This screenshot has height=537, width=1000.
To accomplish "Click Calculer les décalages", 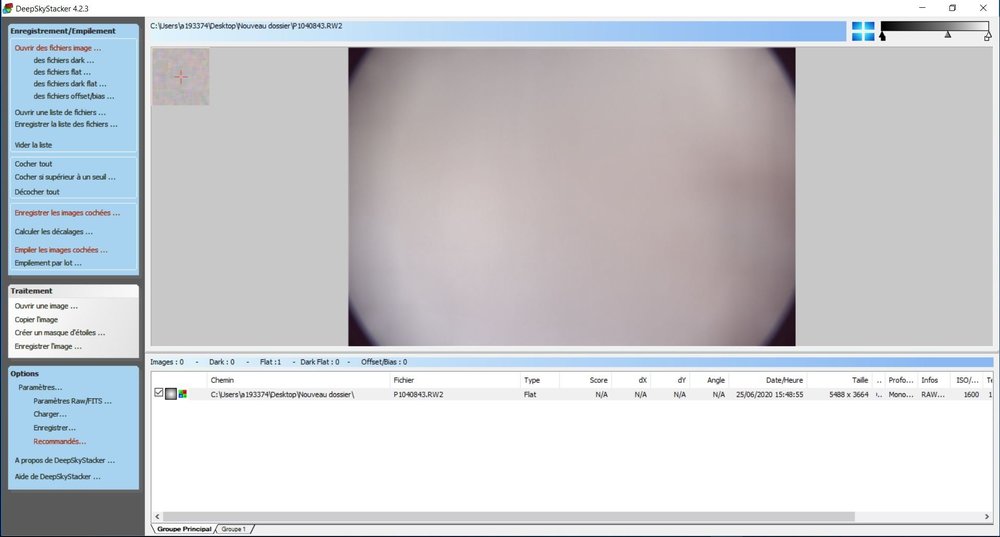I will tap(54, 232).
